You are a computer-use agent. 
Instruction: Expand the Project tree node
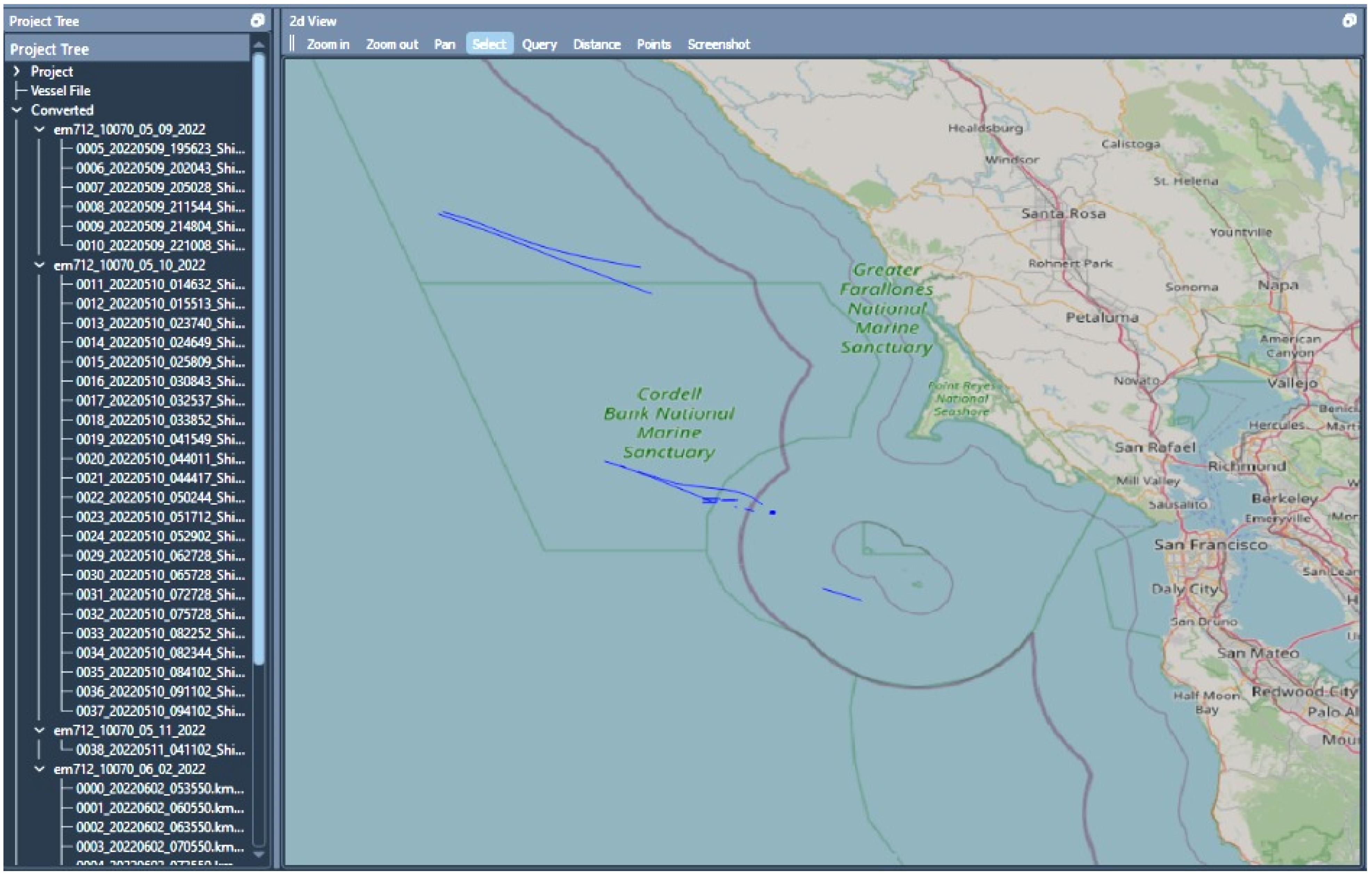click(x=17, y=71)
